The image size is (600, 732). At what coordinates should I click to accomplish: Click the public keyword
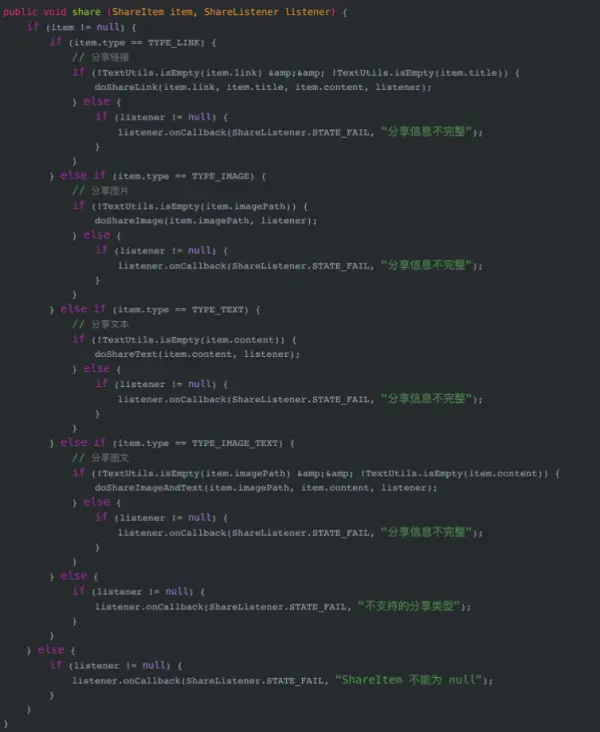tap(20, 12)
